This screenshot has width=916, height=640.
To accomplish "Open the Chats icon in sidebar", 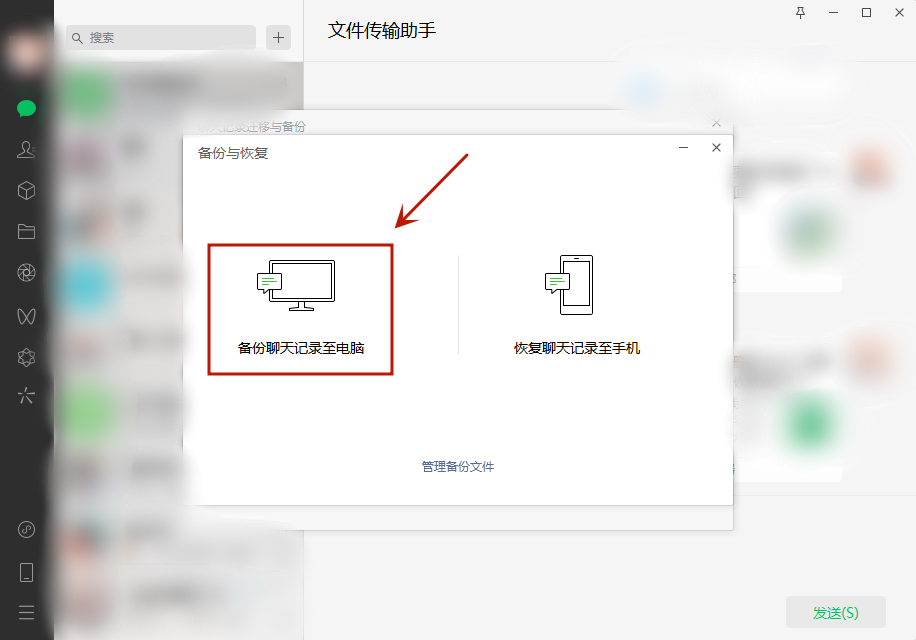I will (27, 108).
